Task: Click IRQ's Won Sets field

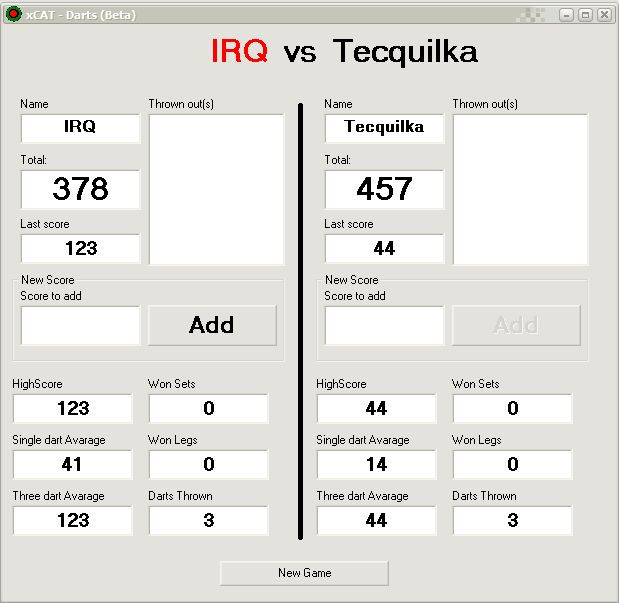Action: 209,408
